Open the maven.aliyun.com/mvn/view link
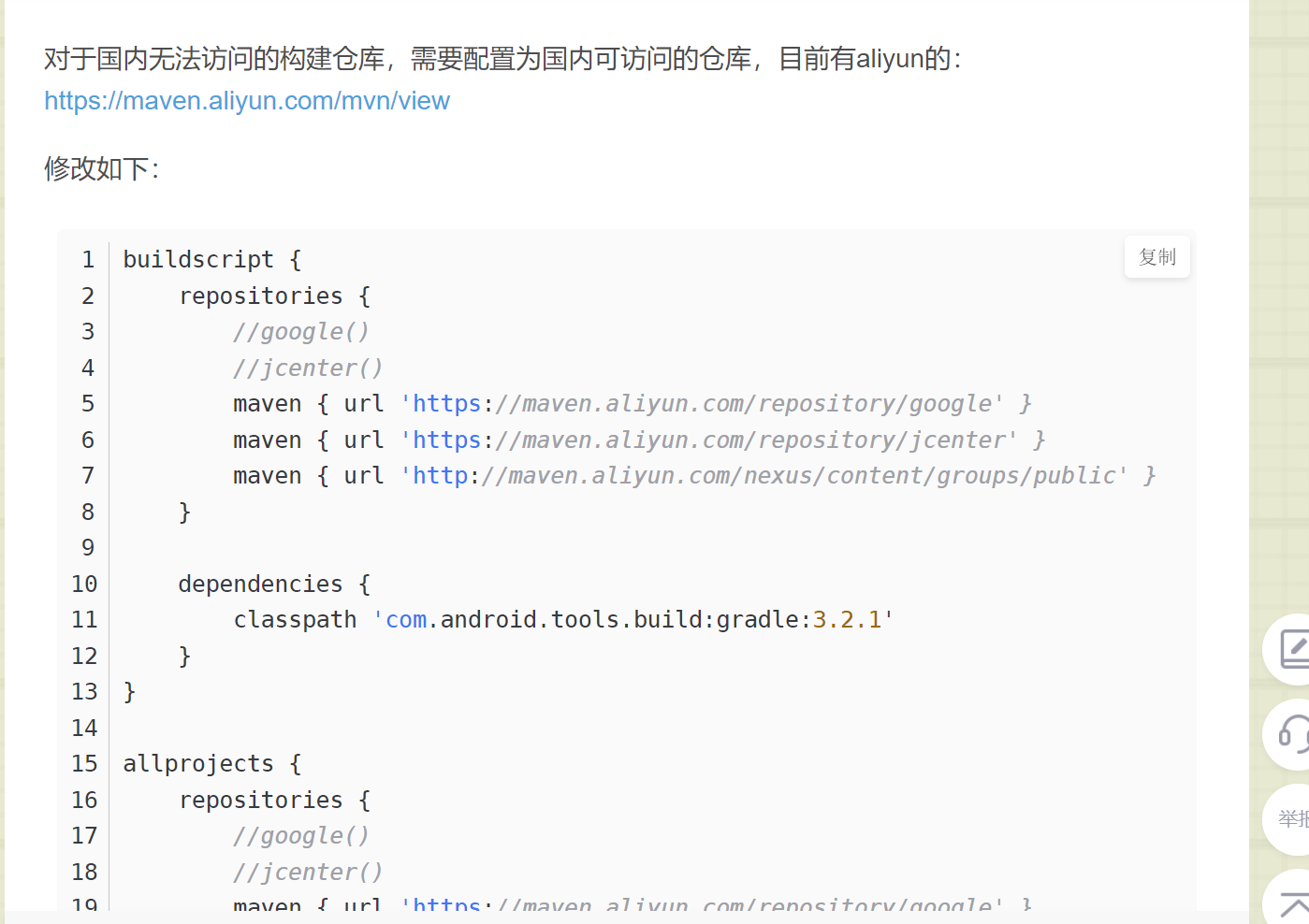1309x924 pixels. 246,100
